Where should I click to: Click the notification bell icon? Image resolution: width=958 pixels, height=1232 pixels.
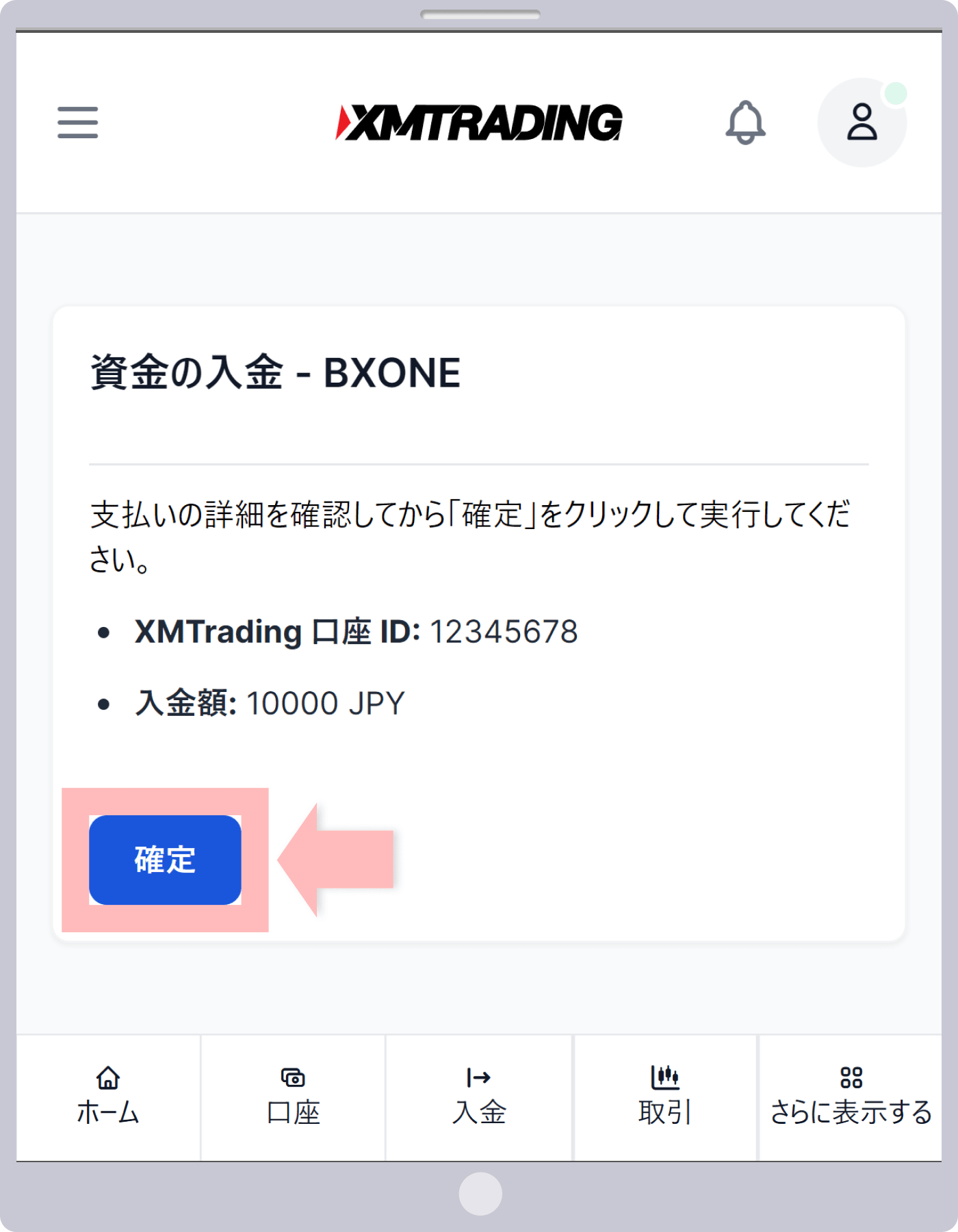[745, 123]
